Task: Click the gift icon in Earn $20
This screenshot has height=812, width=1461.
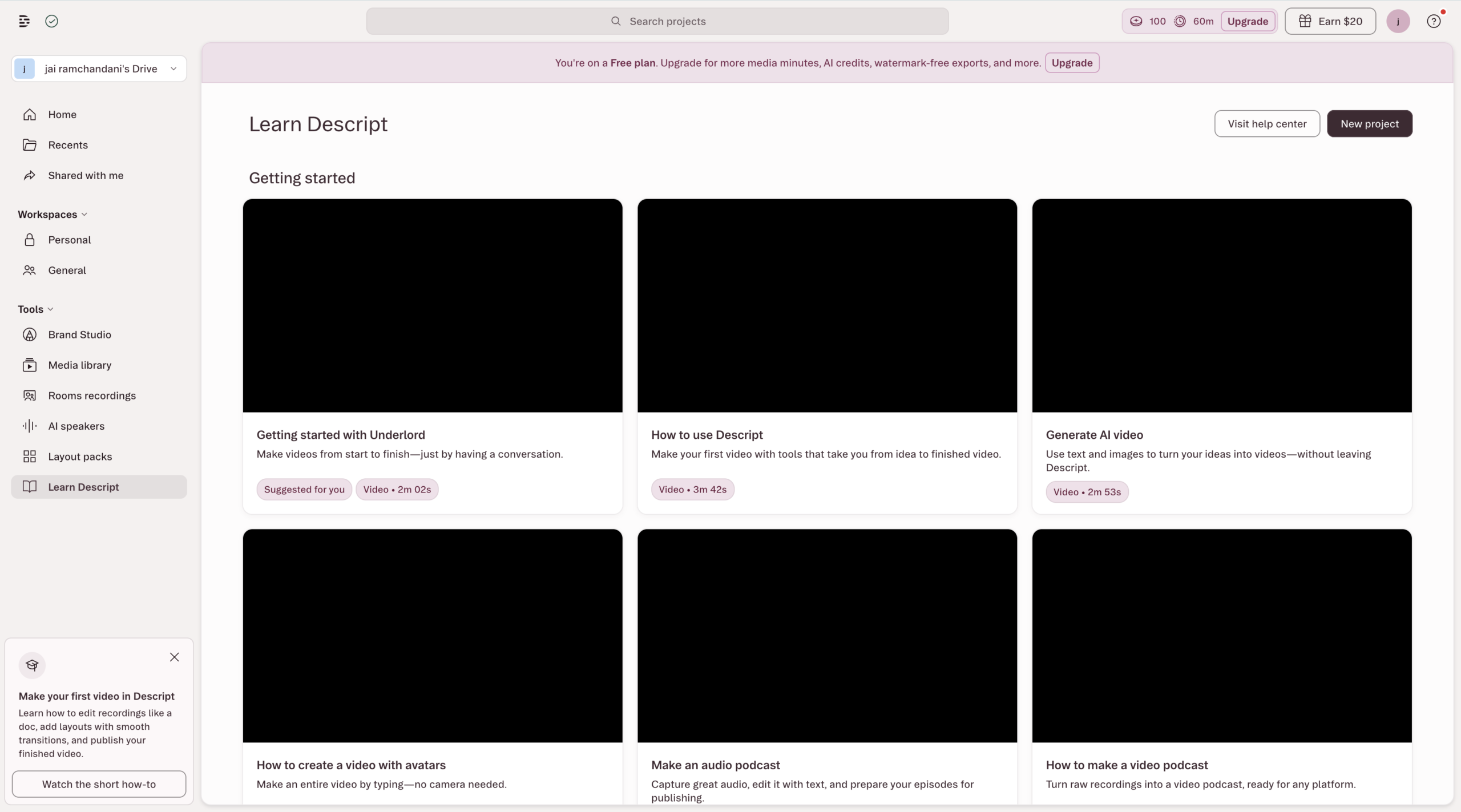Action: click(1305, 21)
